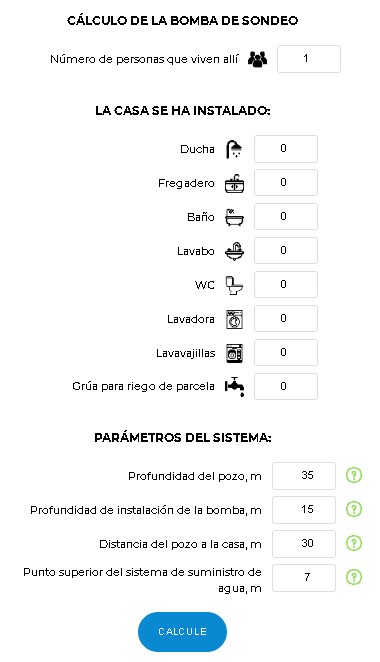Click the washing machine icon beside Lavadora
The height and width of the screenshot is (662, 380).
[234, 319]
